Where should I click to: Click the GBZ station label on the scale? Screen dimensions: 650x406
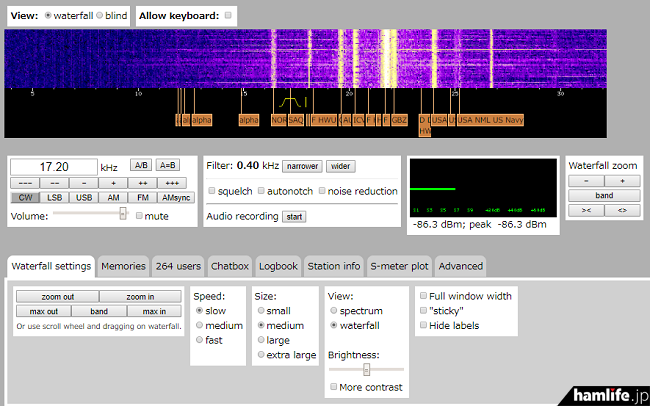[x=399, y=120]
